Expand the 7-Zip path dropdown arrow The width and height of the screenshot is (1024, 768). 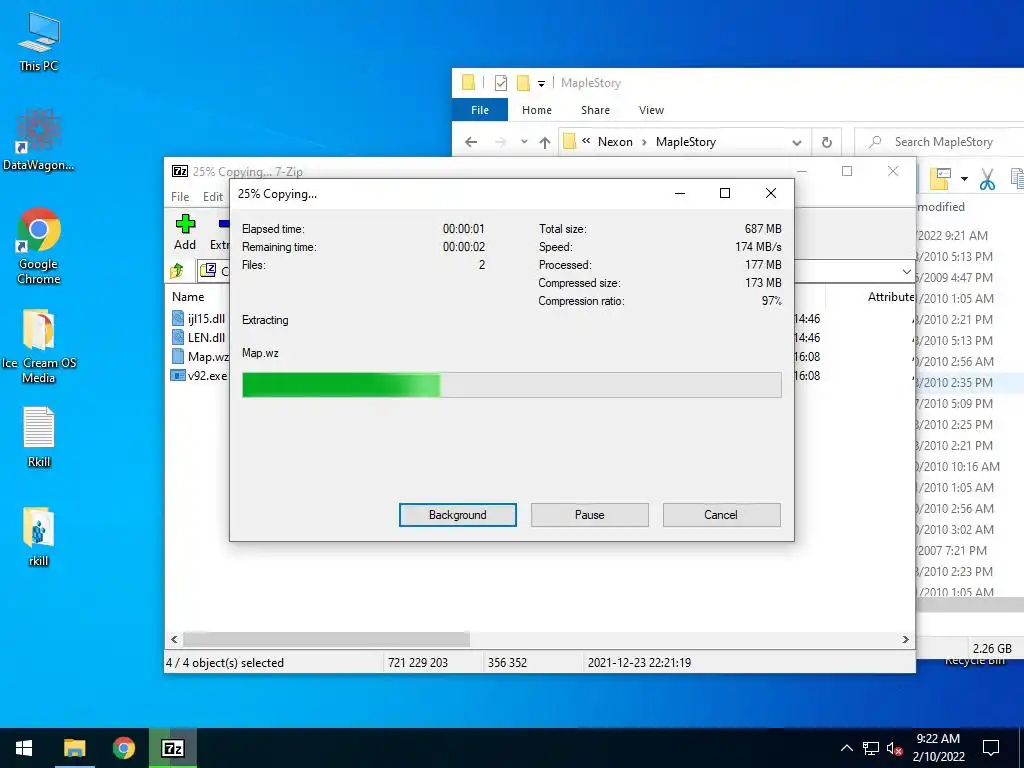[906, 271]
